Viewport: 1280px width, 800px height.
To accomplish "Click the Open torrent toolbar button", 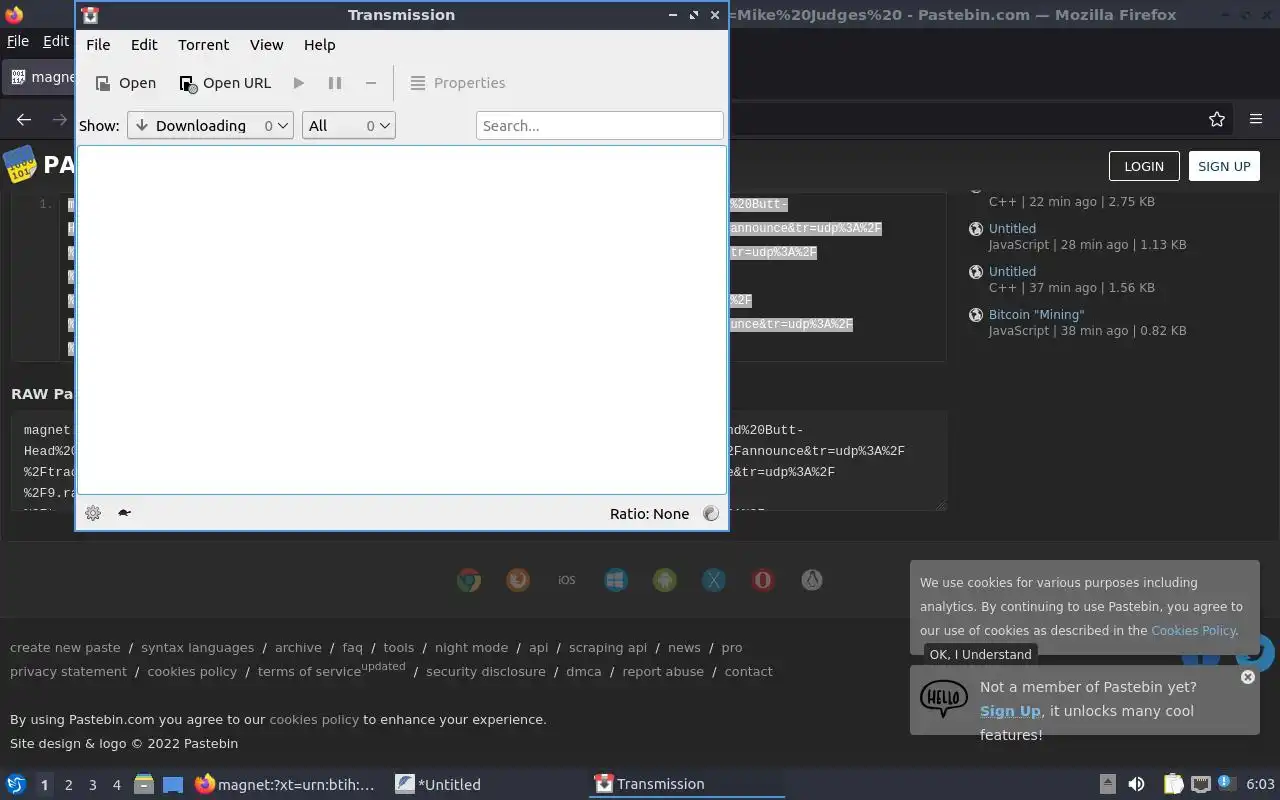I will [125, 83].
